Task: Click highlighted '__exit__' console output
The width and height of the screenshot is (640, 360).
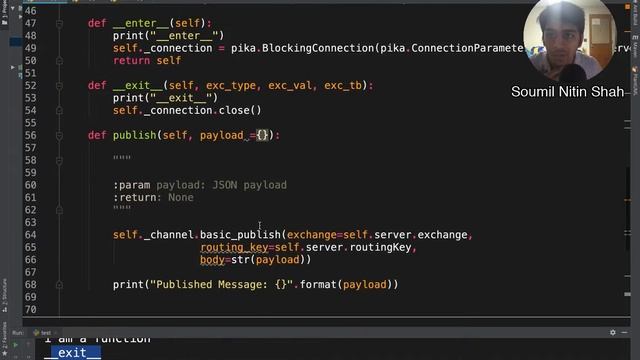Action: click(x=73, y=353)
